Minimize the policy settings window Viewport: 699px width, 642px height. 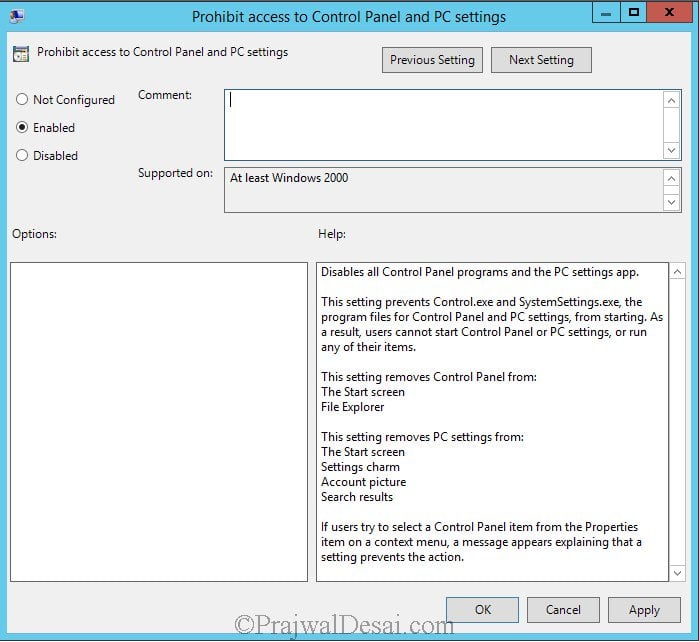click(606, 12)
